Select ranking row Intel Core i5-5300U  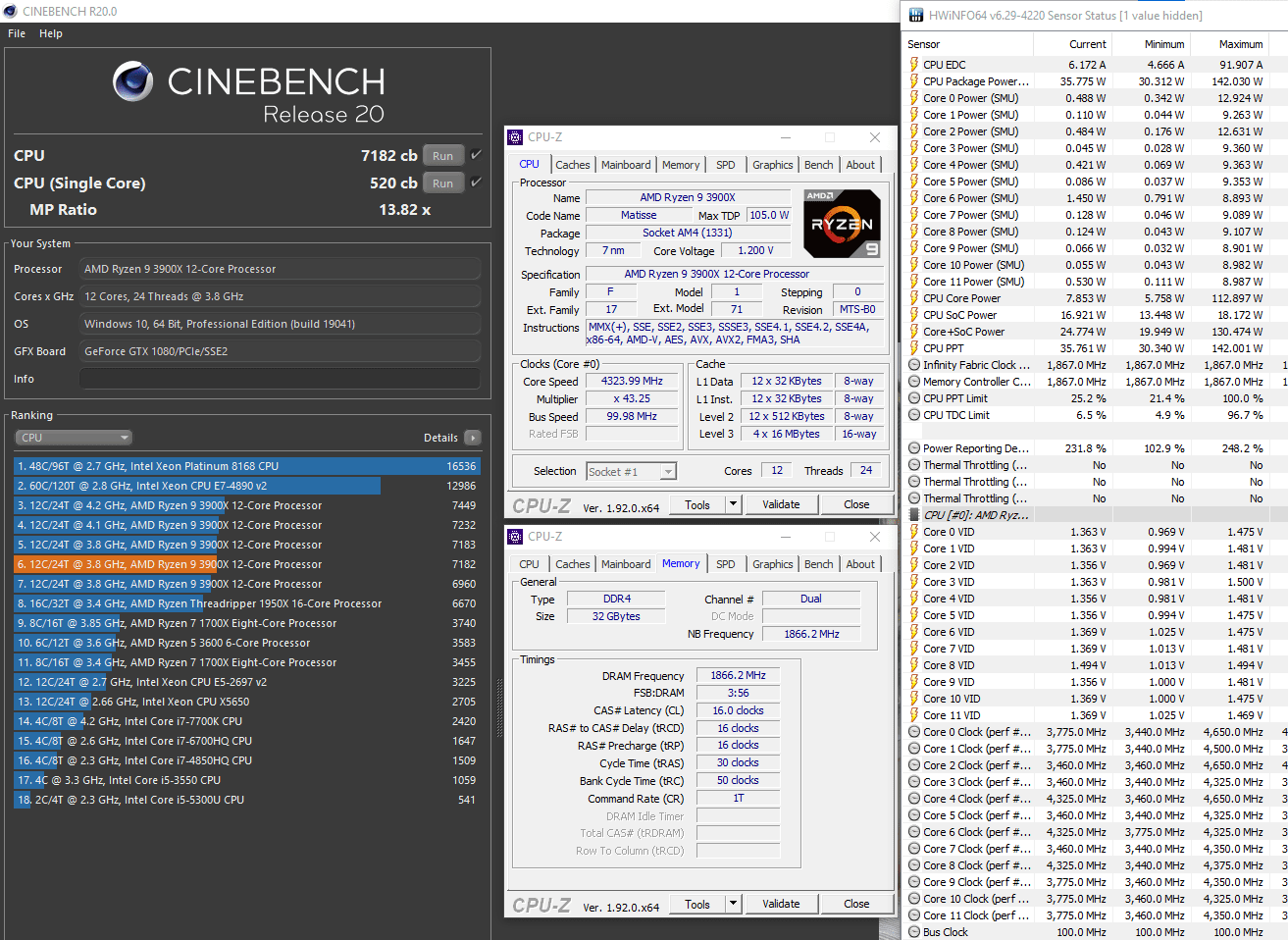pos(247,800)
